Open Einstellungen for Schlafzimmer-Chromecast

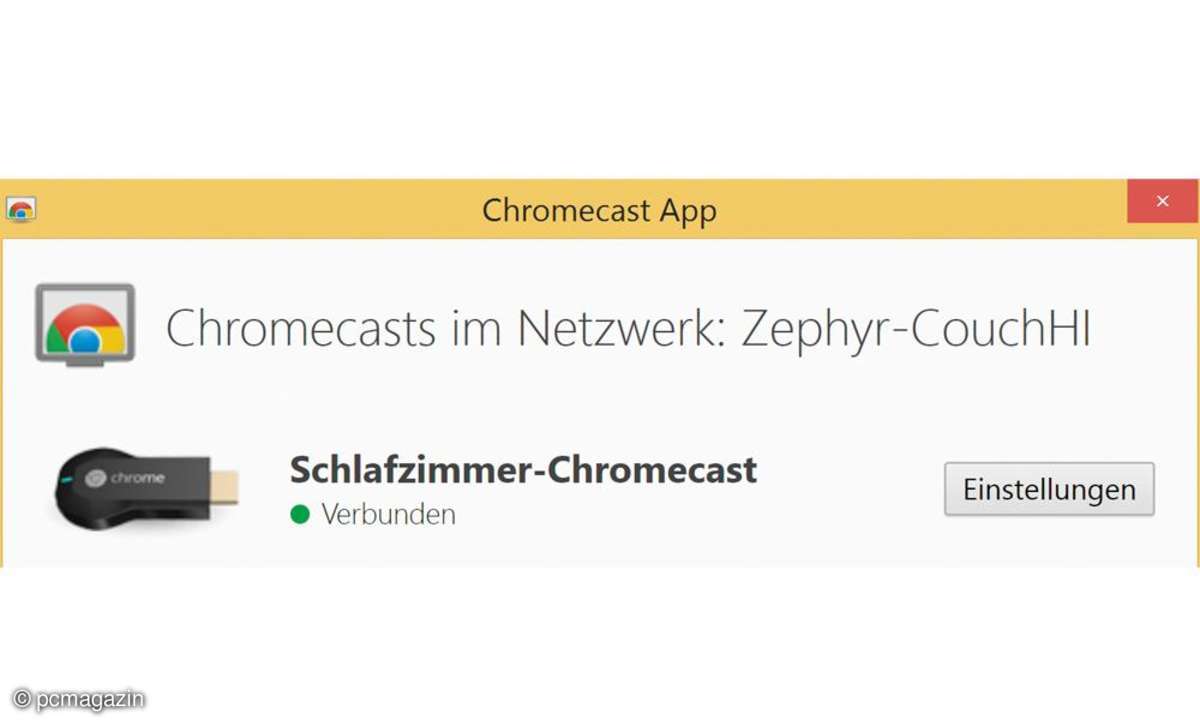(x=1049, y=489)
